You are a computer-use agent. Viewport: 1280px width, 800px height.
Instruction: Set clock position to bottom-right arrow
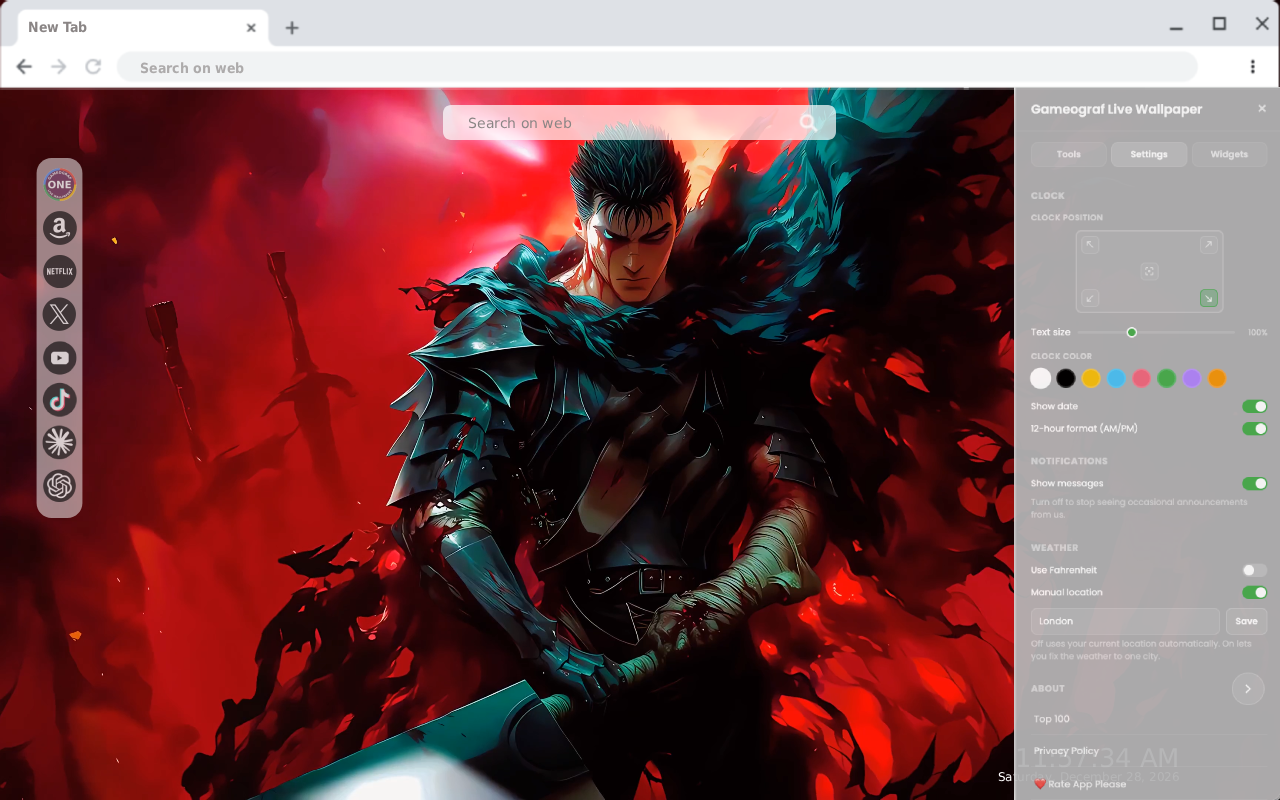click(1209, 298)
